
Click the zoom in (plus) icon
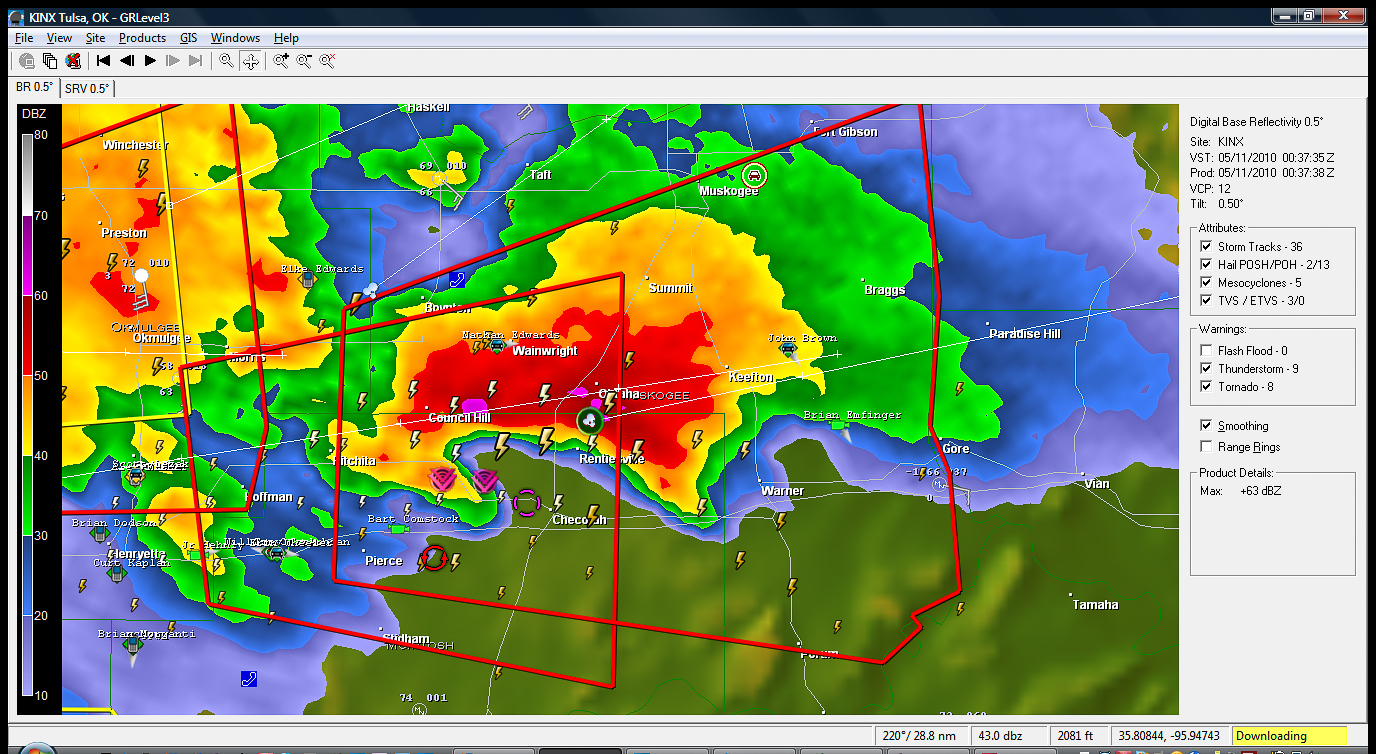click(x=281, y=61)
